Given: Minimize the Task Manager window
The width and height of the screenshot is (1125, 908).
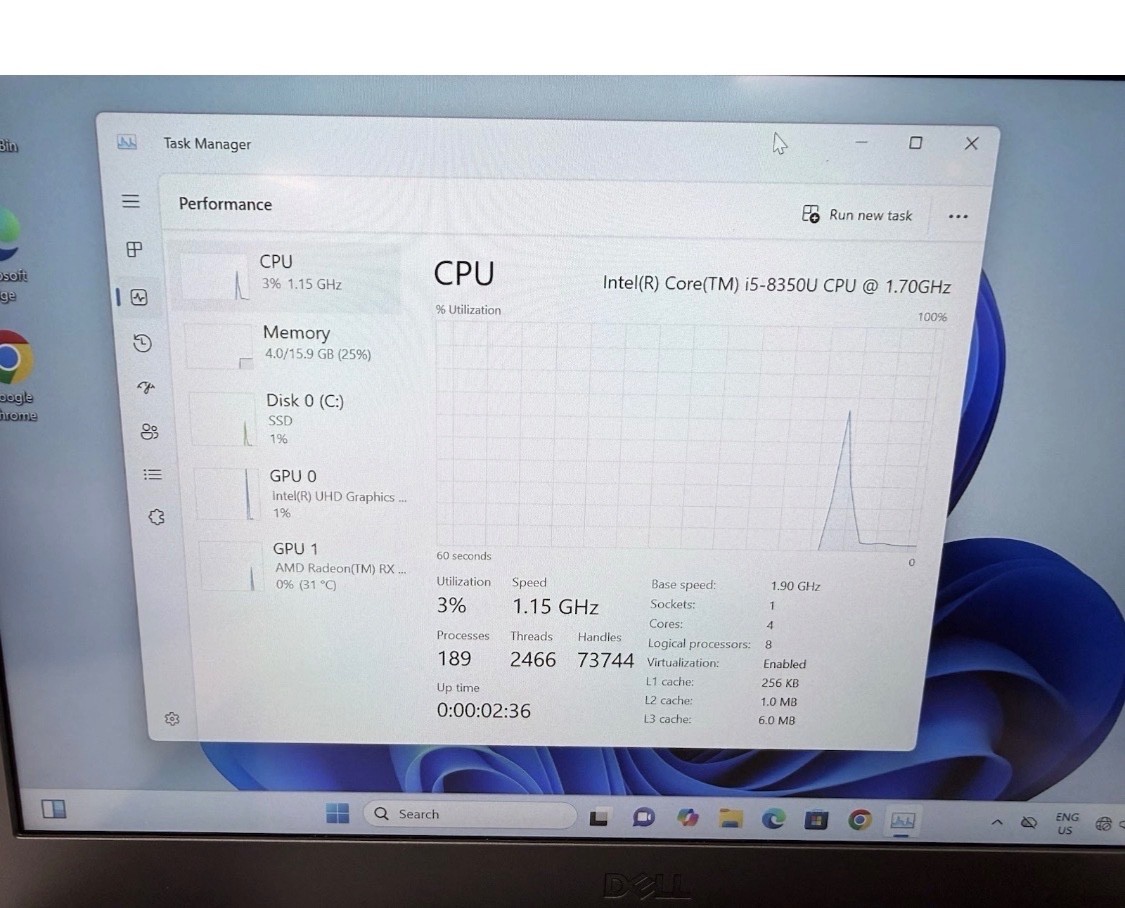Looking at the screenshot, I should click(x=862, y=143).
